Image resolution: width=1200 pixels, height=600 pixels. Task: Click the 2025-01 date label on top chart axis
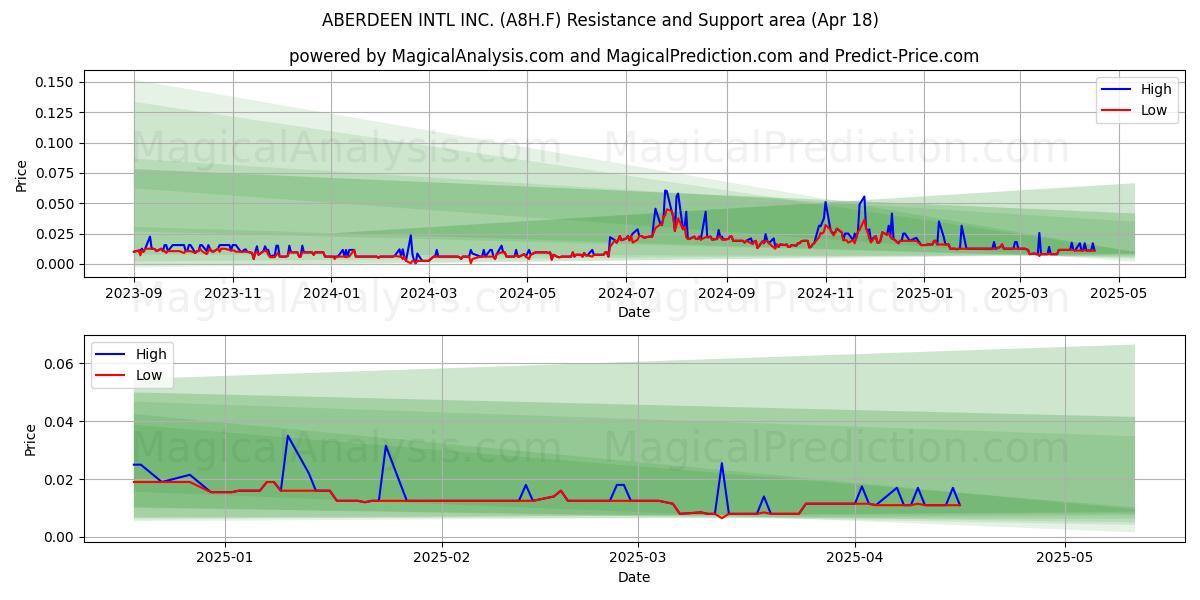click(x=924, y=292)
